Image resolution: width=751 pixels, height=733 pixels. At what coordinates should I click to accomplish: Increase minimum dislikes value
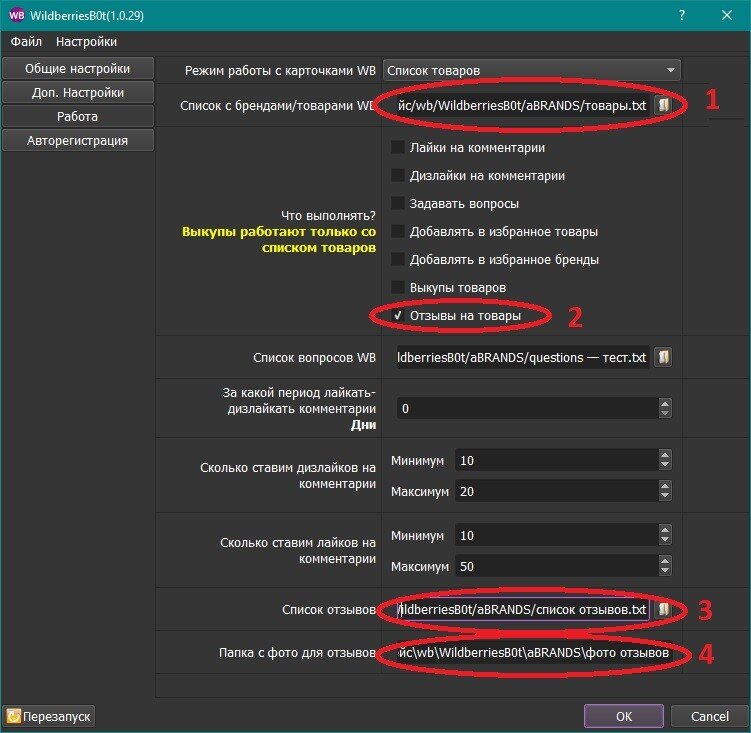point(665,455)
